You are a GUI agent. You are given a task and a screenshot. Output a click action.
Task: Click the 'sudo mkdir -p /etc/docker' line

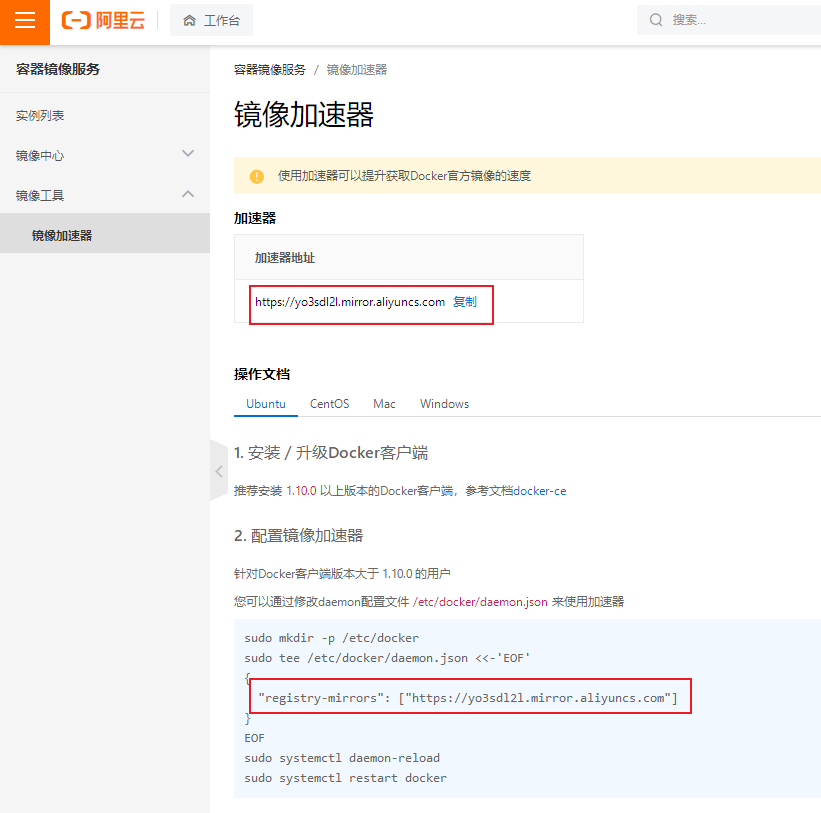tap(331, 638)
